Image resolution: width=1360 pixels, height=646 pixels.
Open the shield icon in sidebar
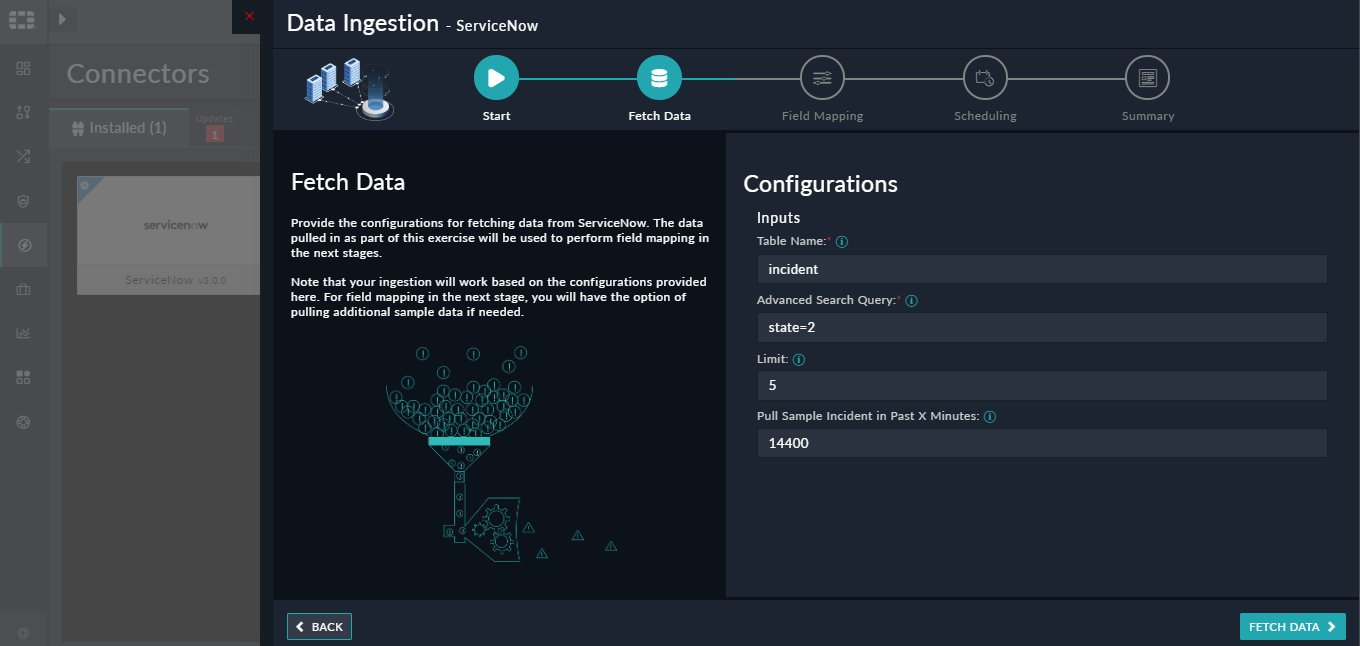[23, 201]
